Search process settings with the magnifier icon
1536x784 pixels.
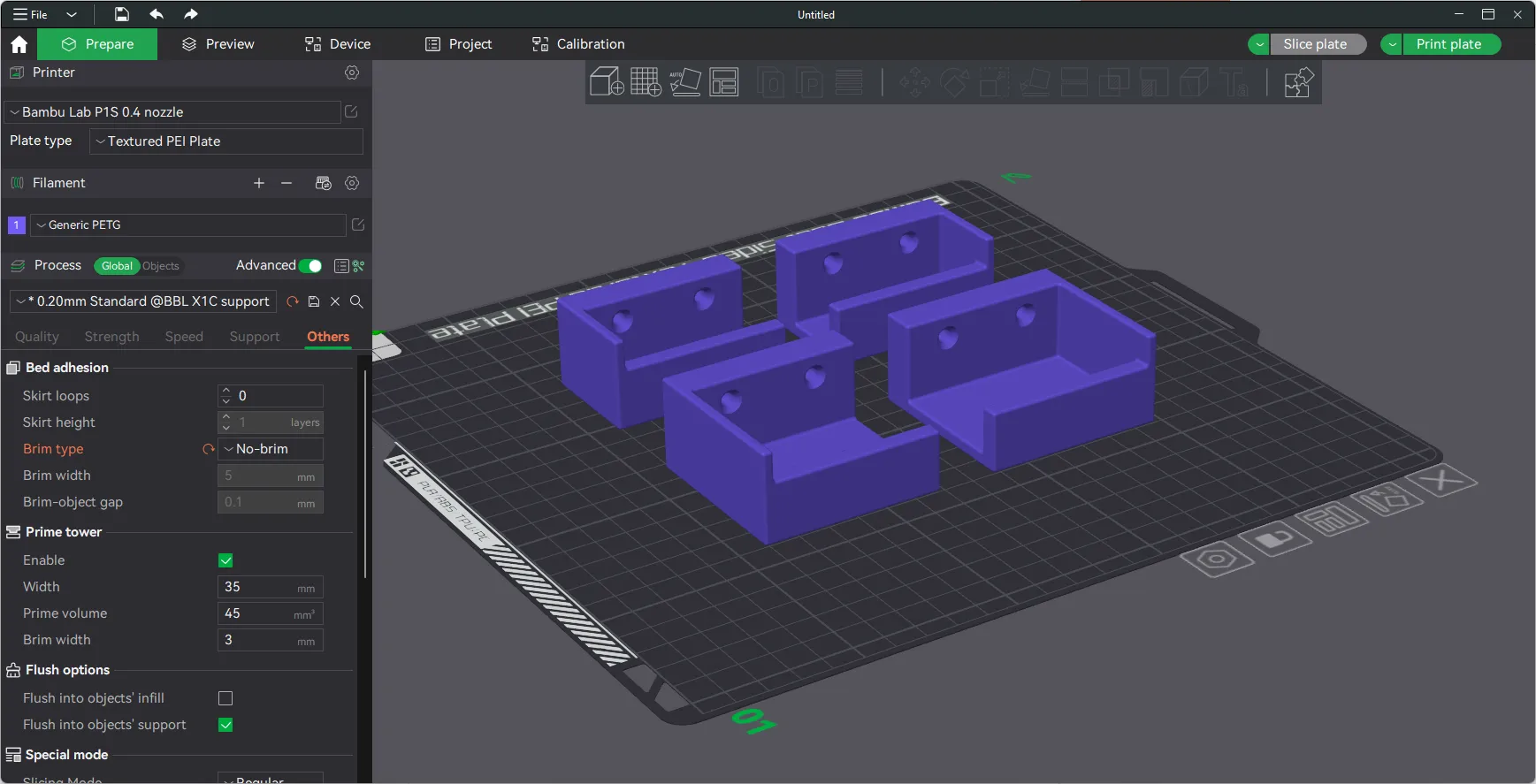(x=356, y=301)
